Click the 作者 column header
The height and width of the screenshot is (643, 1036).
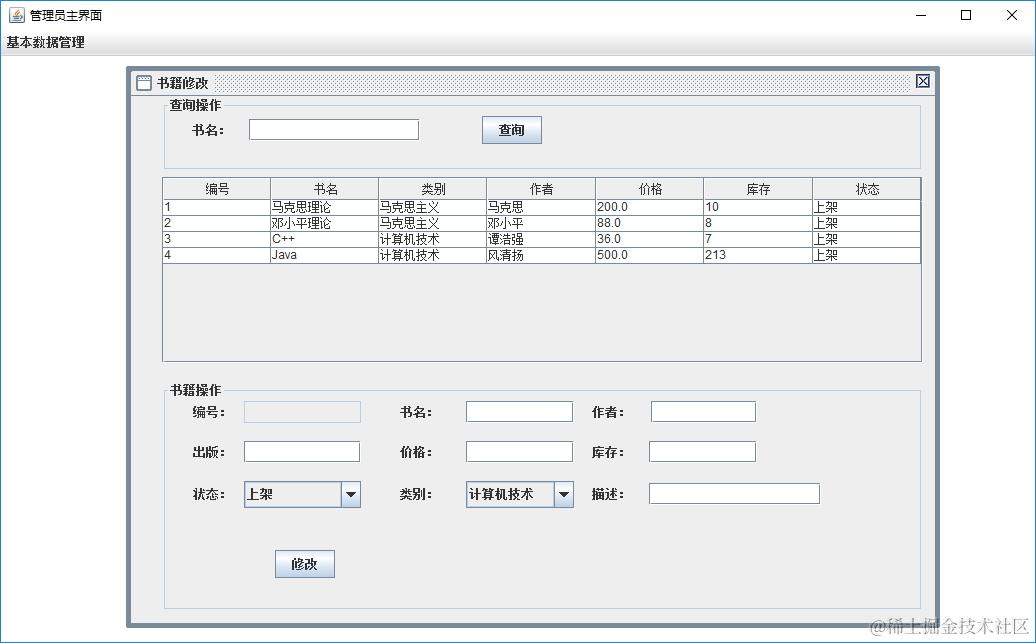tap(541, 189)
